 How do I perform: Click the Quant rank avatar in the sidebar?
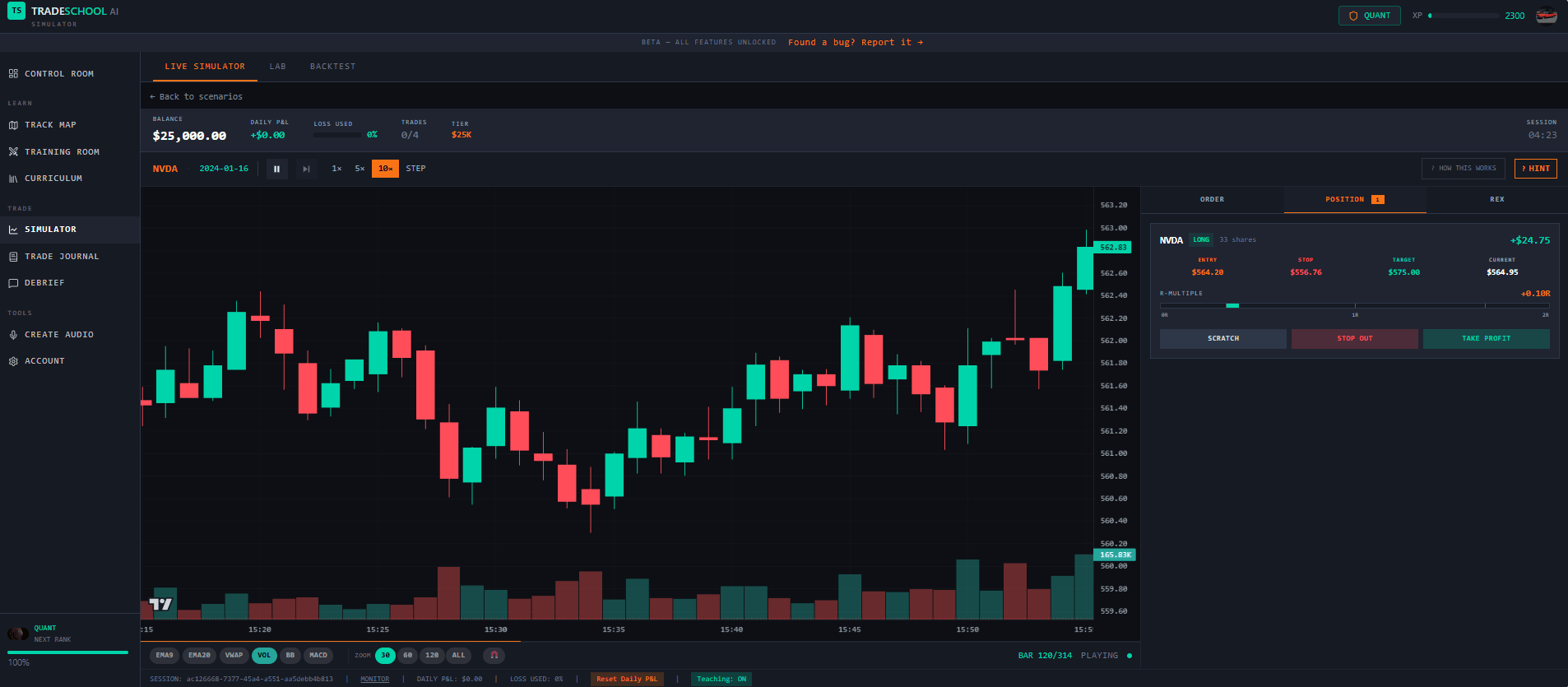18,634
